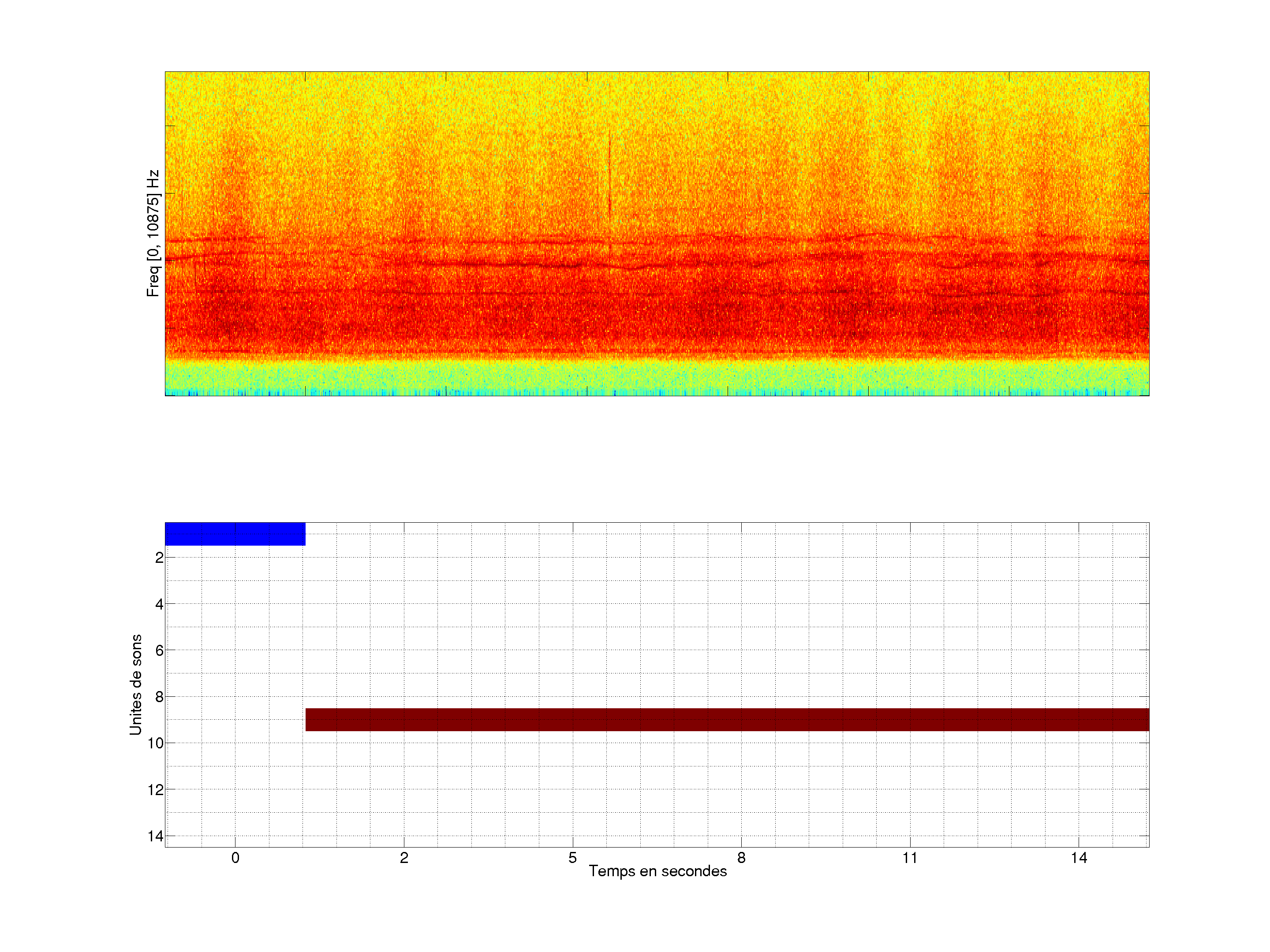Click y-axis tick label 12 of the units plot
1270x952 pixels.
pyautogui.click(x=156, y=790)
